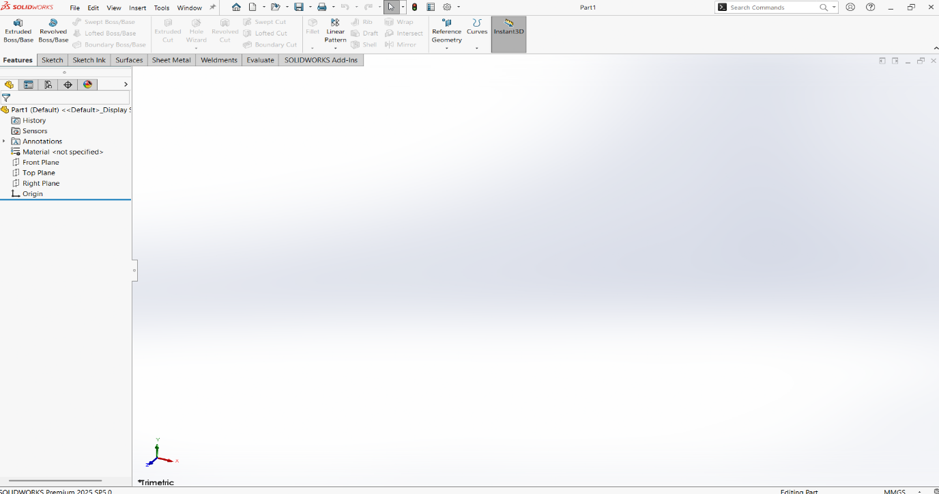Open dropdown arrow next to Save icon
The image size is (939, 494).
pyautogui.click(x=310, y=7)
